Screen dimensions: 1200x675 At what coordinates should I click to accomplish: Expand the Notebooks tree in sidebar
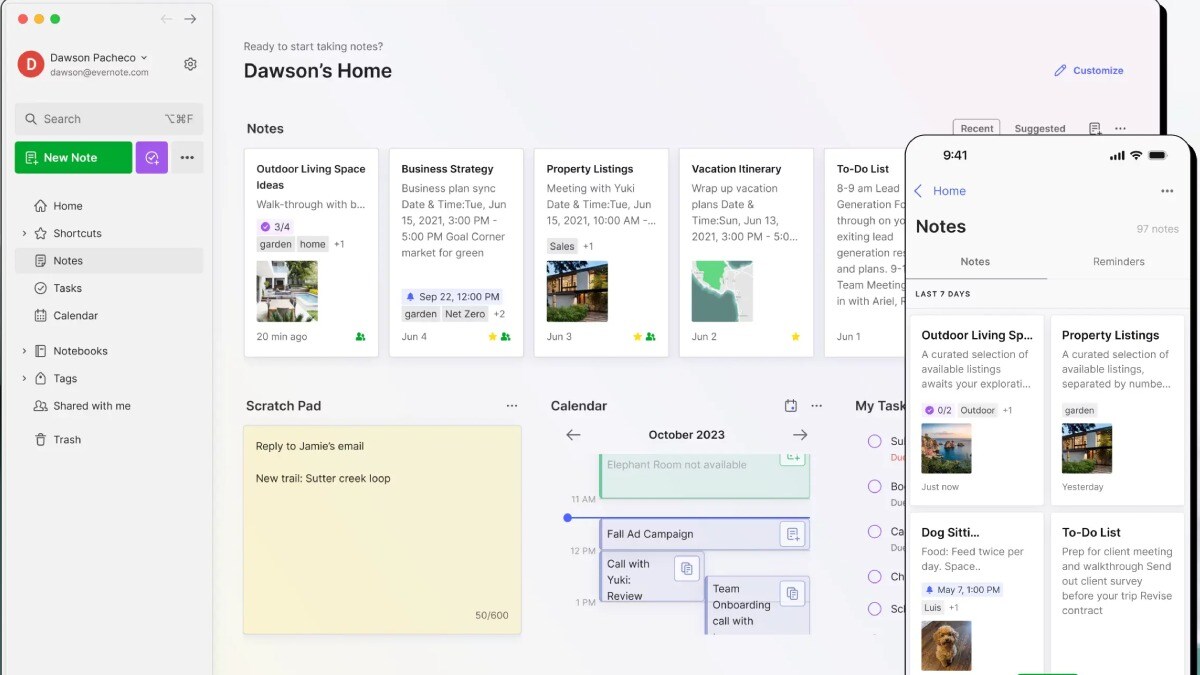[24, 352]
